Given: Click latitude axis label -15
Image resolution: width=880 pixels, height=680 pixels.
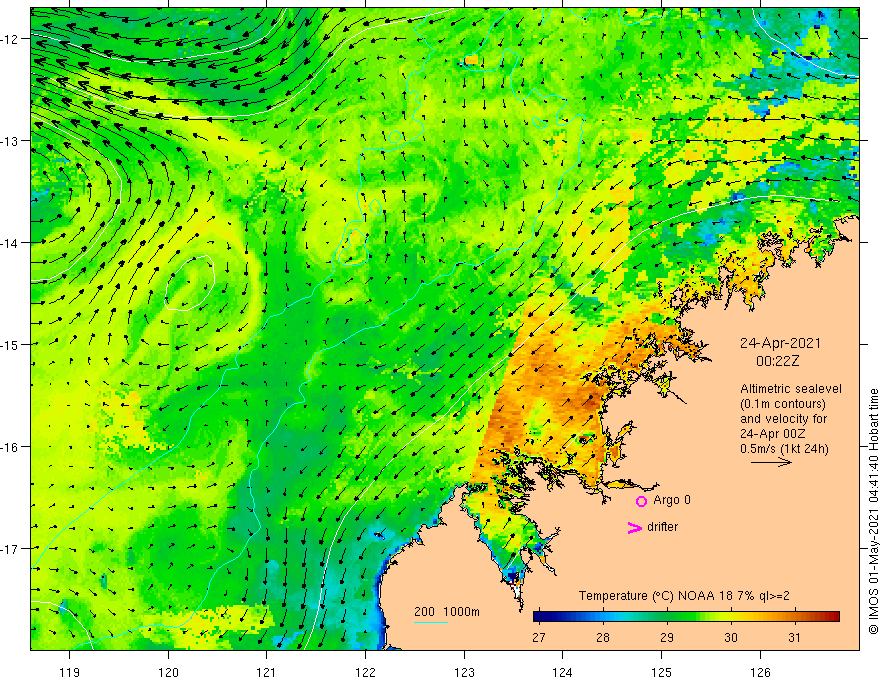Looking at the screenshot, I should [11, 344].
